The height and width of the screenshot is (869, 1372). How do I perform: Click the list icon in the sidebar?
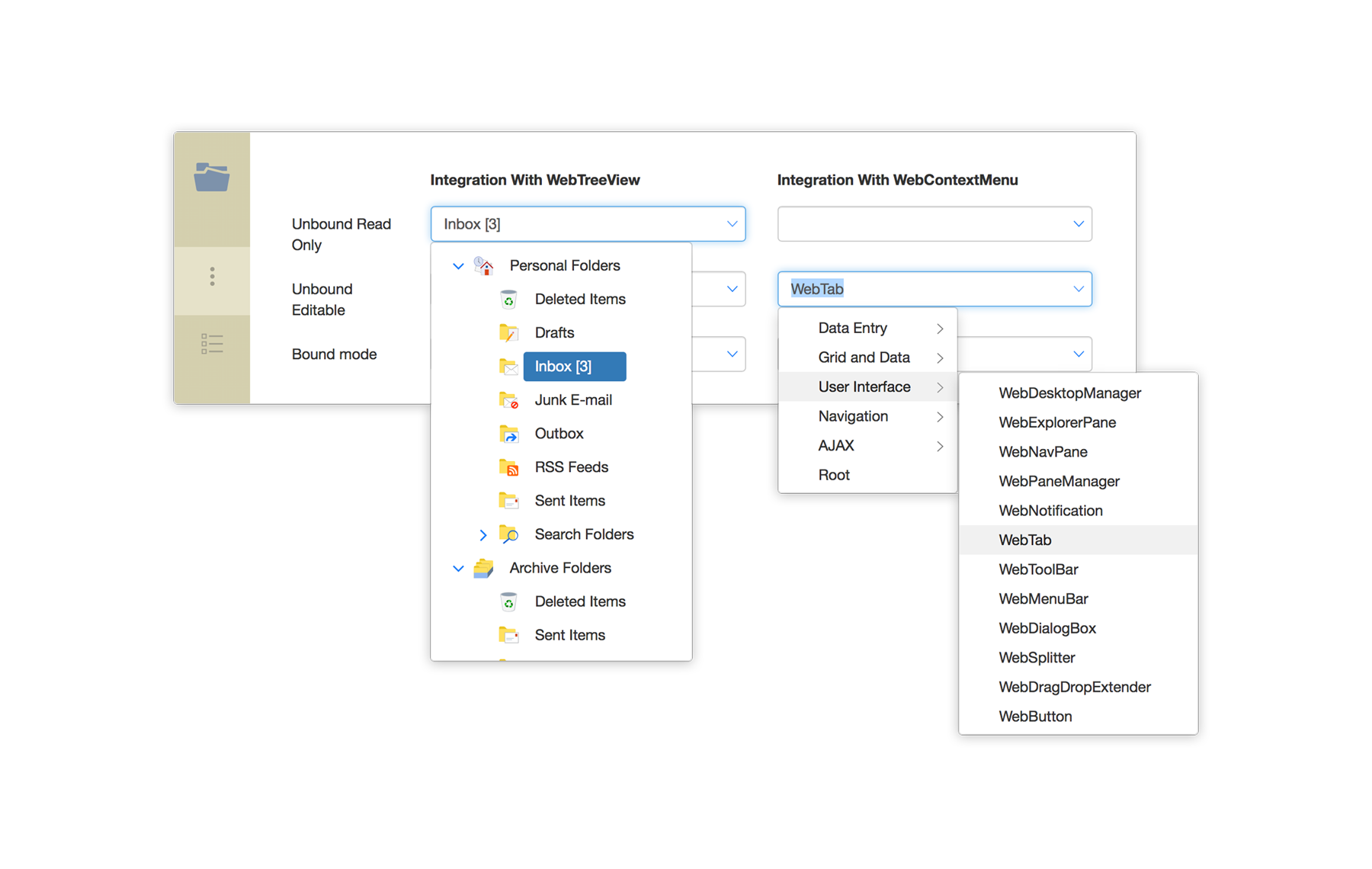pos(212,344)
